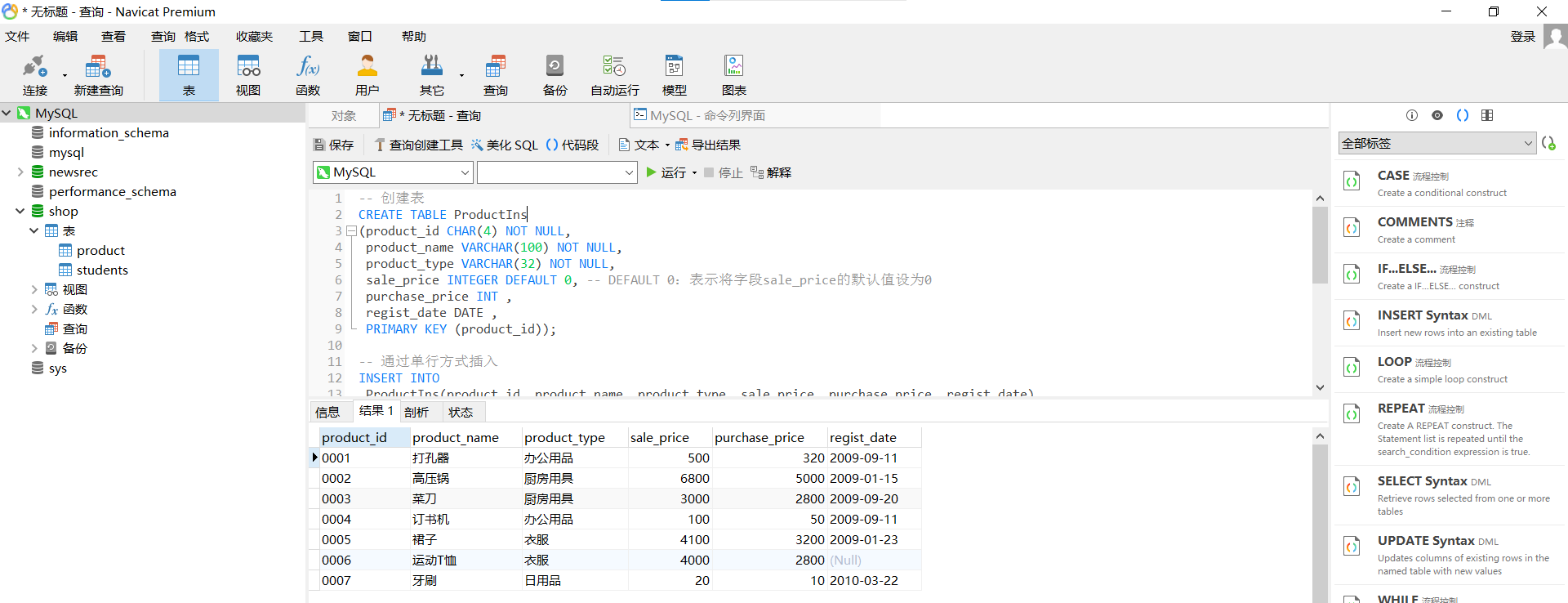Switch to the 状态 status tab
Image resolution: width=1568 pixels, height=603 pixels.
[x=461, y=412]
